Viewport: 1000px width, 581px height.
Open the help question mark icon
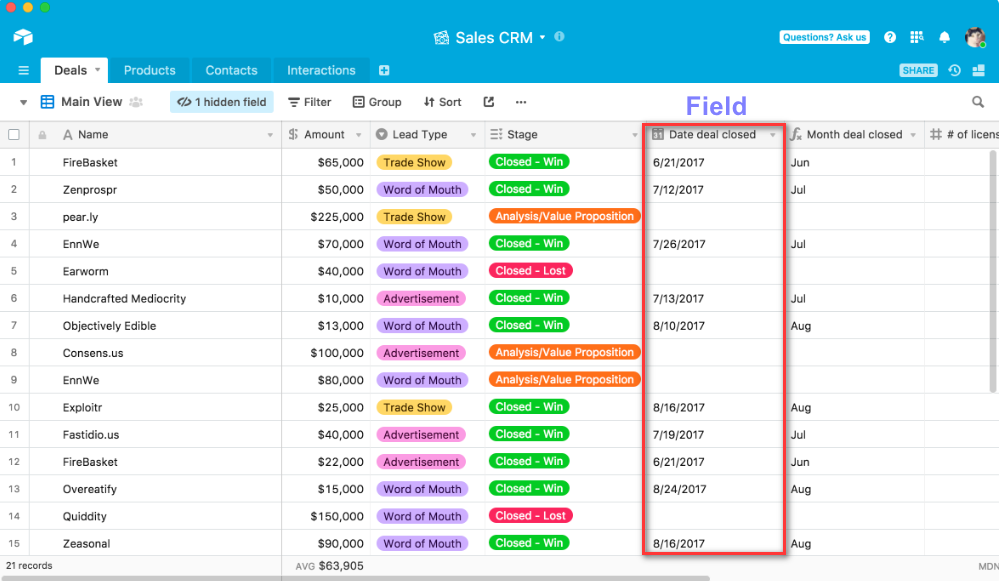[x=890, y=37]
